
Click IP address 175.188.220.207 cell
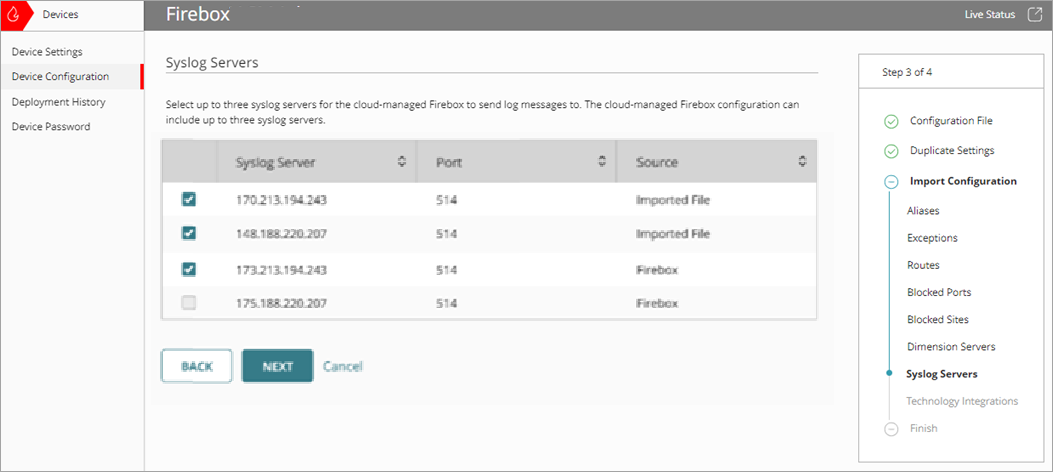(x=281, y=303)
